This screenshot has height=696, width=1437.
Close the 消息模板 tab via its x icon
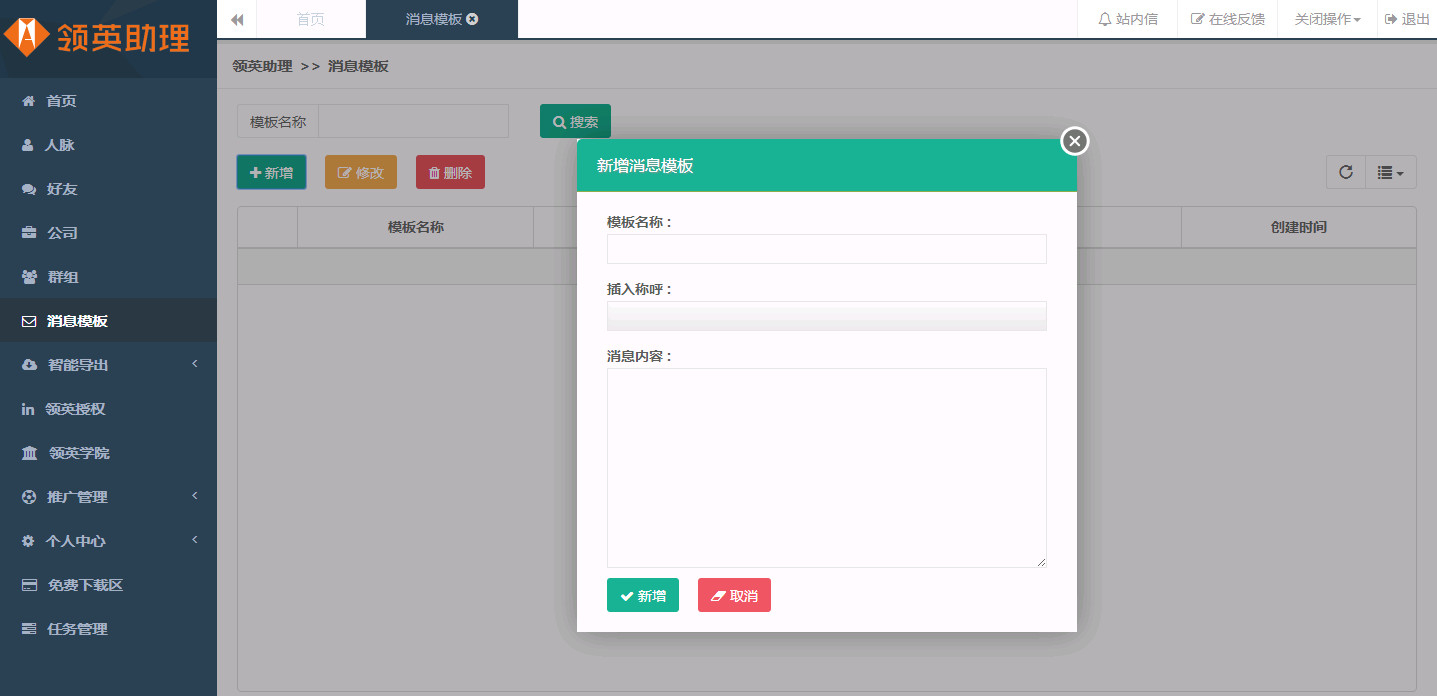[472, 19]
